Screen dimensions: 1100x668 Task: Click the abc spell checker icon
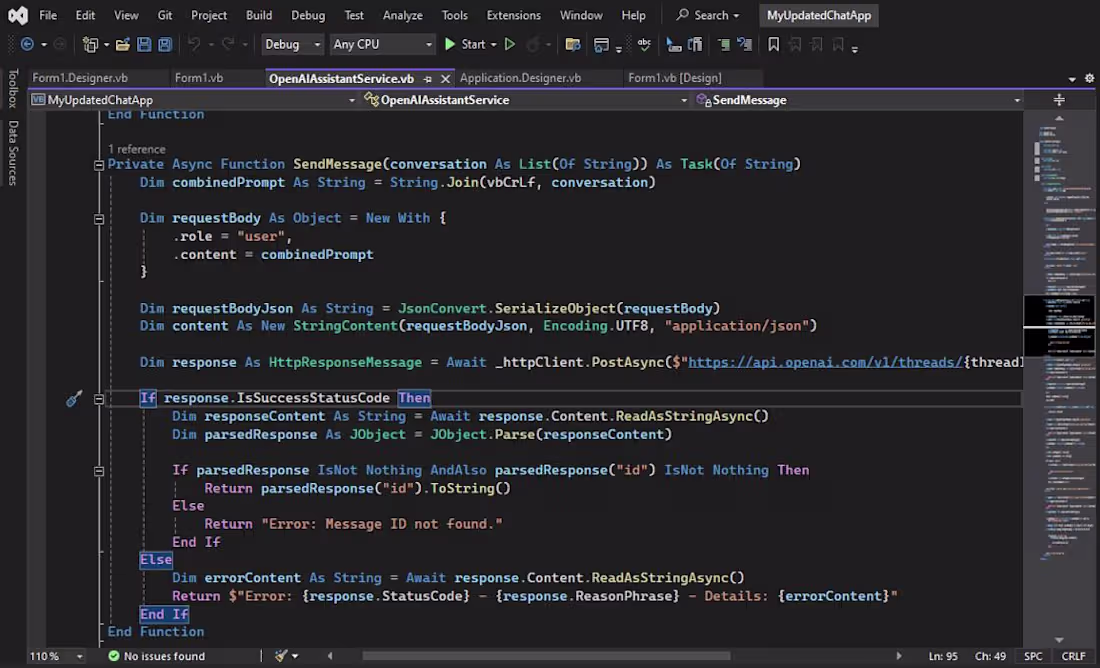point(644,44)
